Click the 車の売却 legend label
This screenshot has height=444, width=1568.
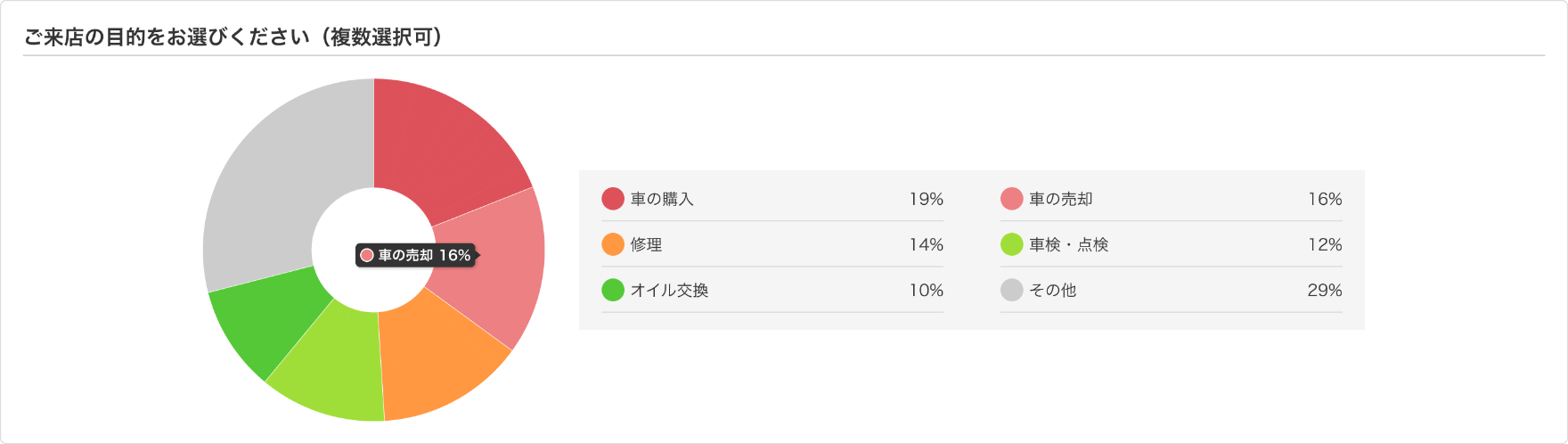(1060, 199)
